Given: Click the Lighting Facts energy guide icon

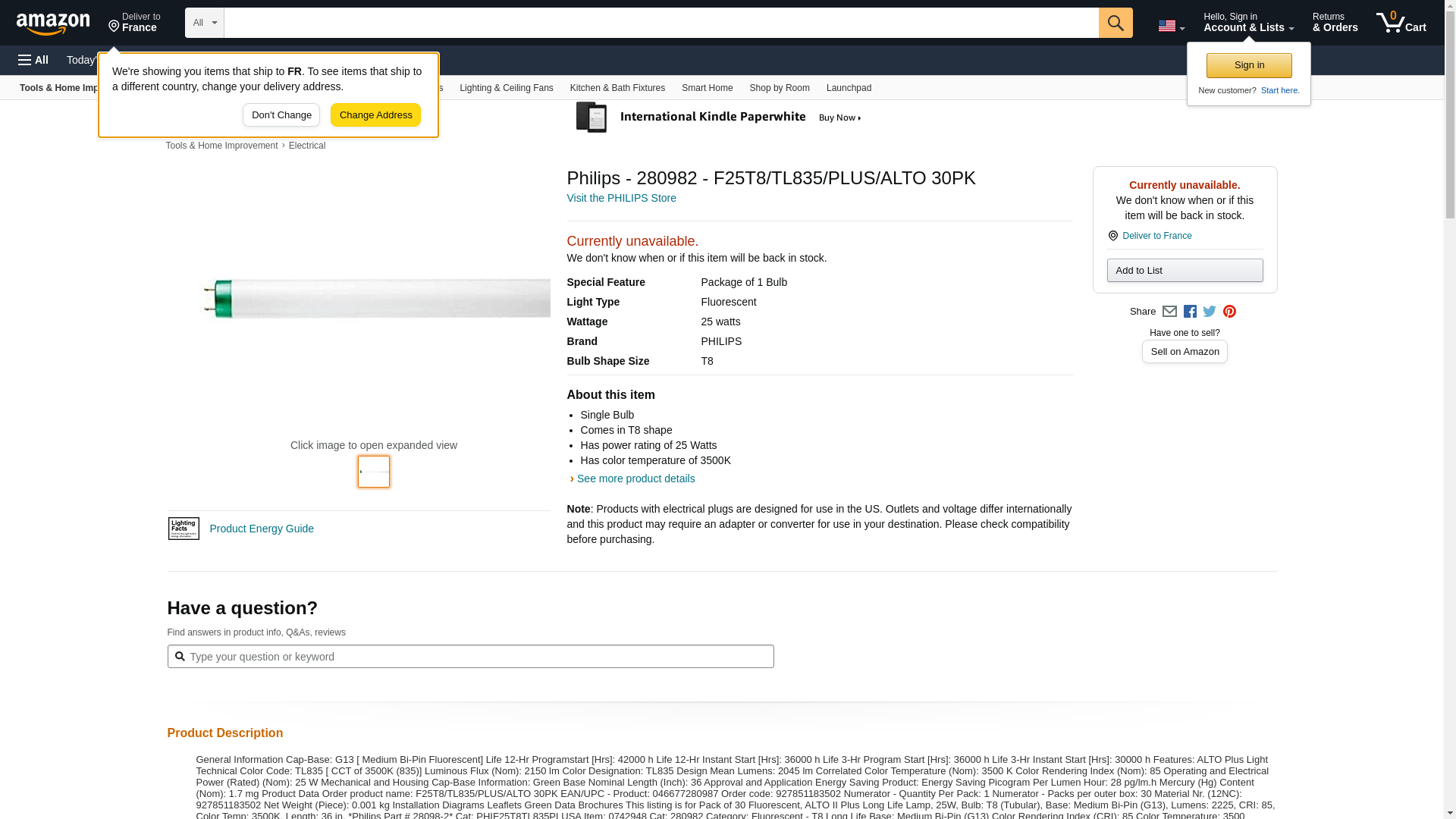Looking at the screenshot, I should click(x=184, y=529).
